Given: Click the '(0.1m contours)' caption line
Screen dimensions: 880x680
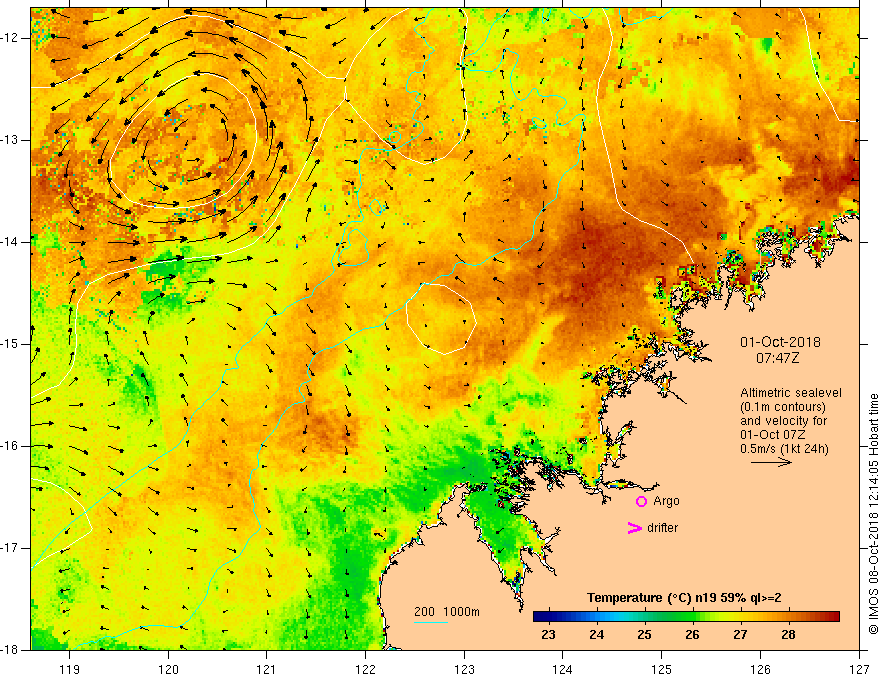Looking at the screenshot, I should 782,407.
